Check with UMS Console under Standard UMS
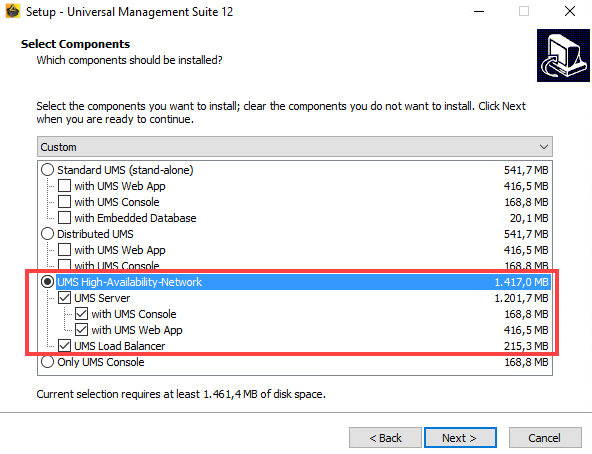The height and width of the screenshot is (454, 592). [x=65, y=202]
